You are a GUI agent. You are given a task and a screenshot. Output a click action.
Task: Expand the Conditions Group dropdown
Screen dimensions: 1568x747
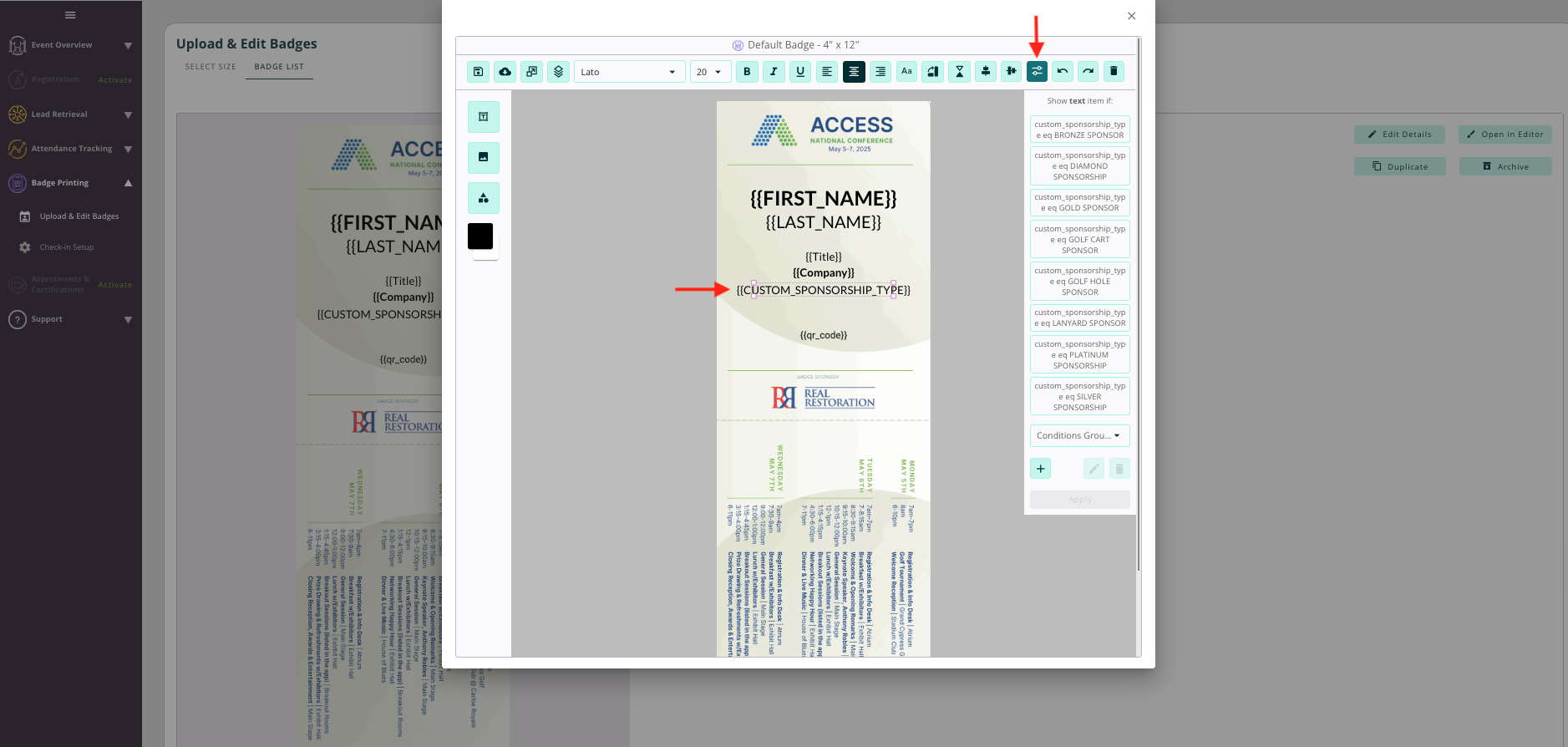[1079, 435]
